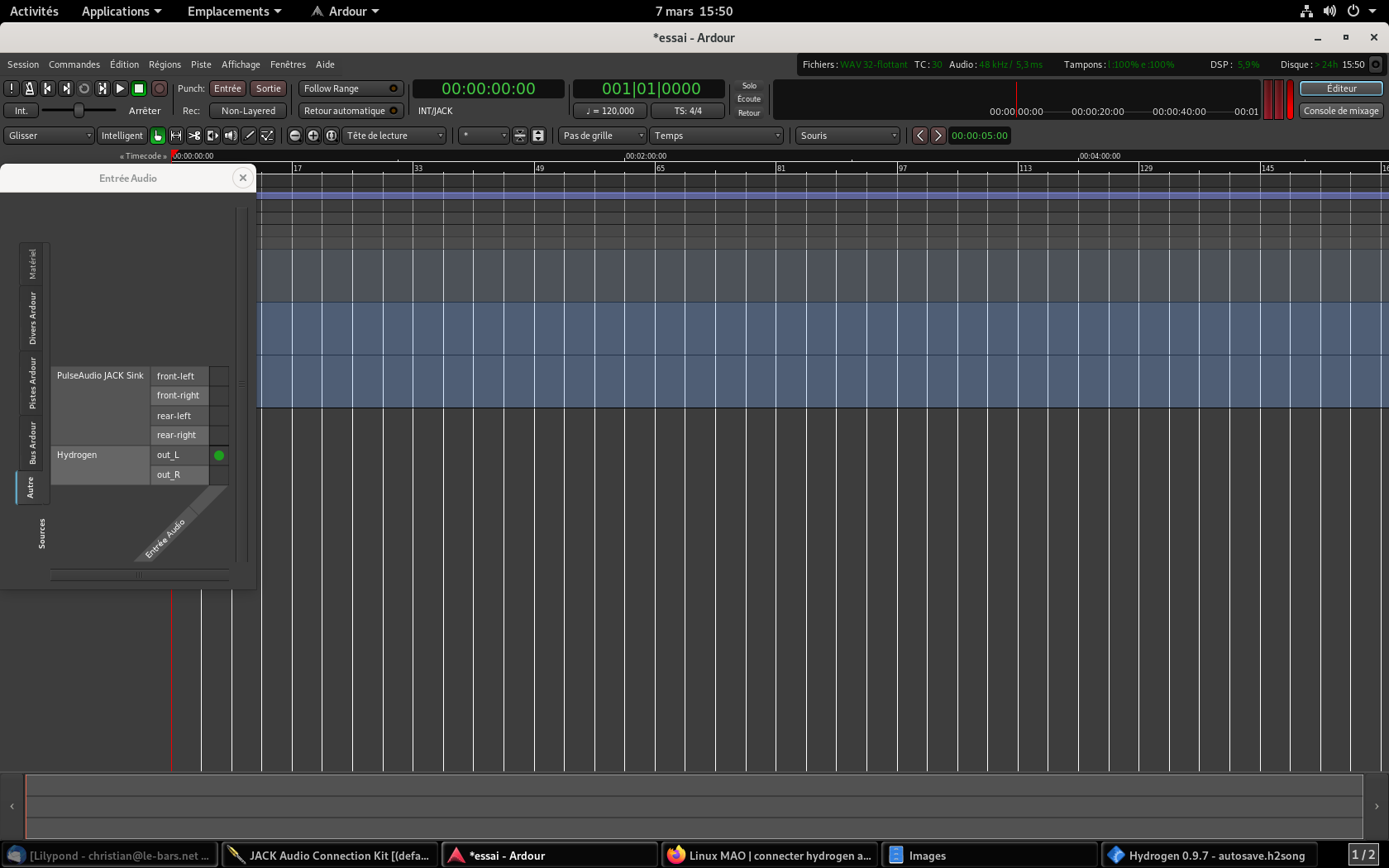Arm global recording with the record button

(x=160, y=88)
